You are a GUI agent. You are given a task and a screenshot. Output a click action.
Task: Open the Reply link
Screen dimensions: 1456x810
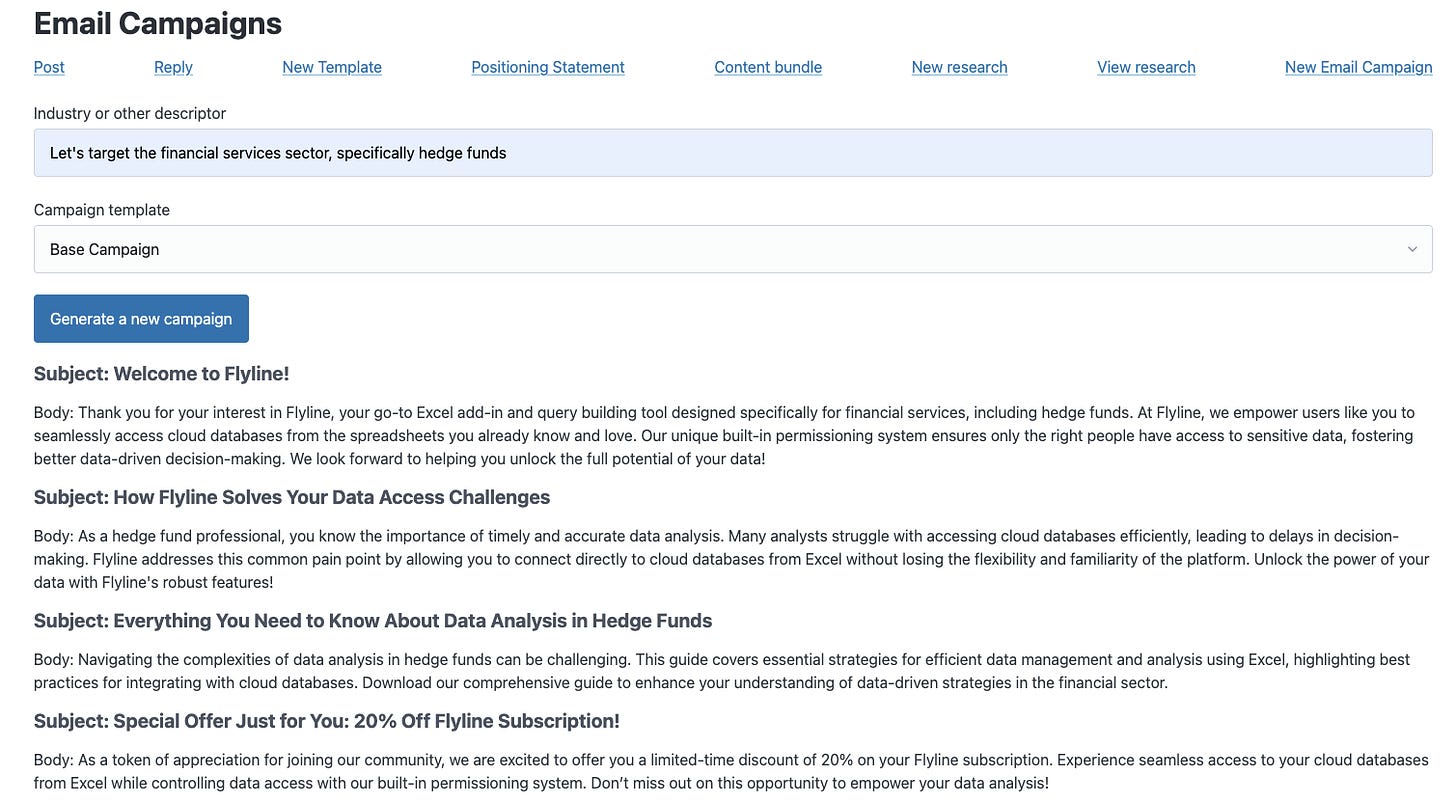173,67
